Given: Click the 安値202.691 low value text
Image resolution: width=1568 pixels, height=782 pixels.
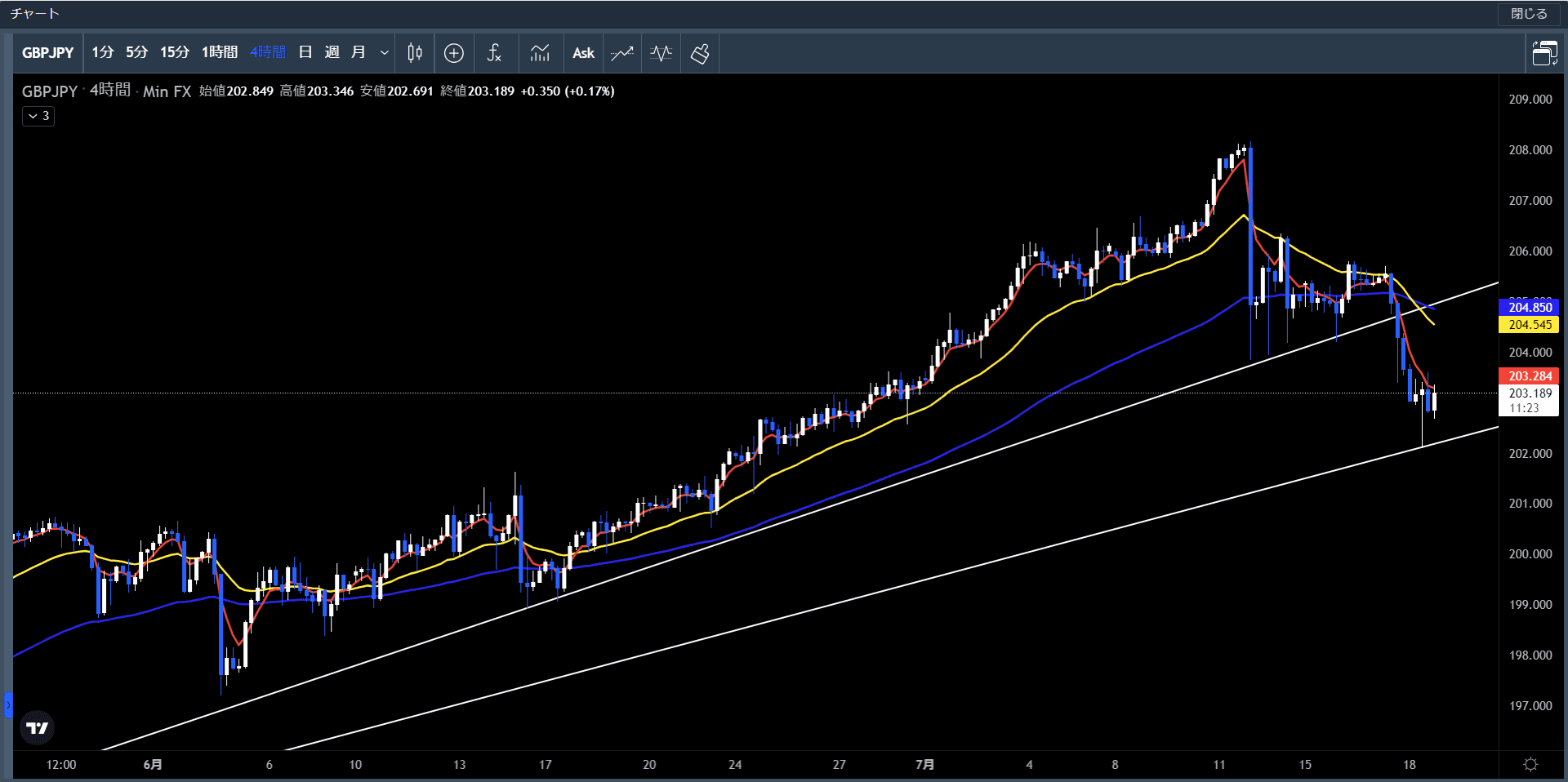Looking at the screenshot, I should (397, 91).
